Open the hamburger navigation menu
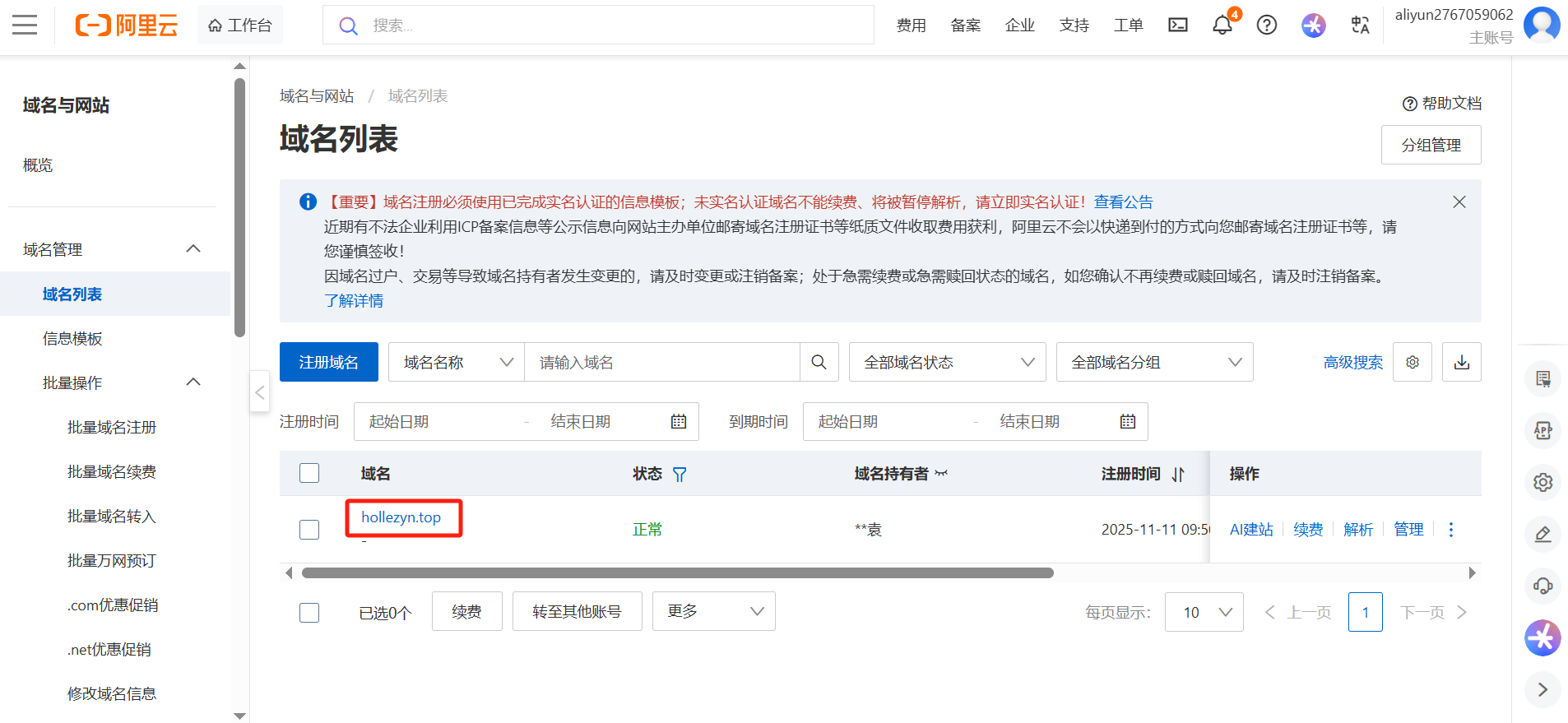This screenshot has width=1568, height=723. pos(25,25)
